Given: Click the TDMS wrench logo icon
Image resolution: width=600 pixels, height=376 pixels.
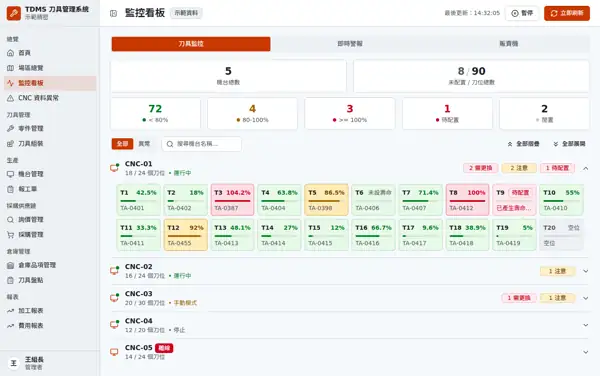Looking at the screenshot, I should point(14,13).
